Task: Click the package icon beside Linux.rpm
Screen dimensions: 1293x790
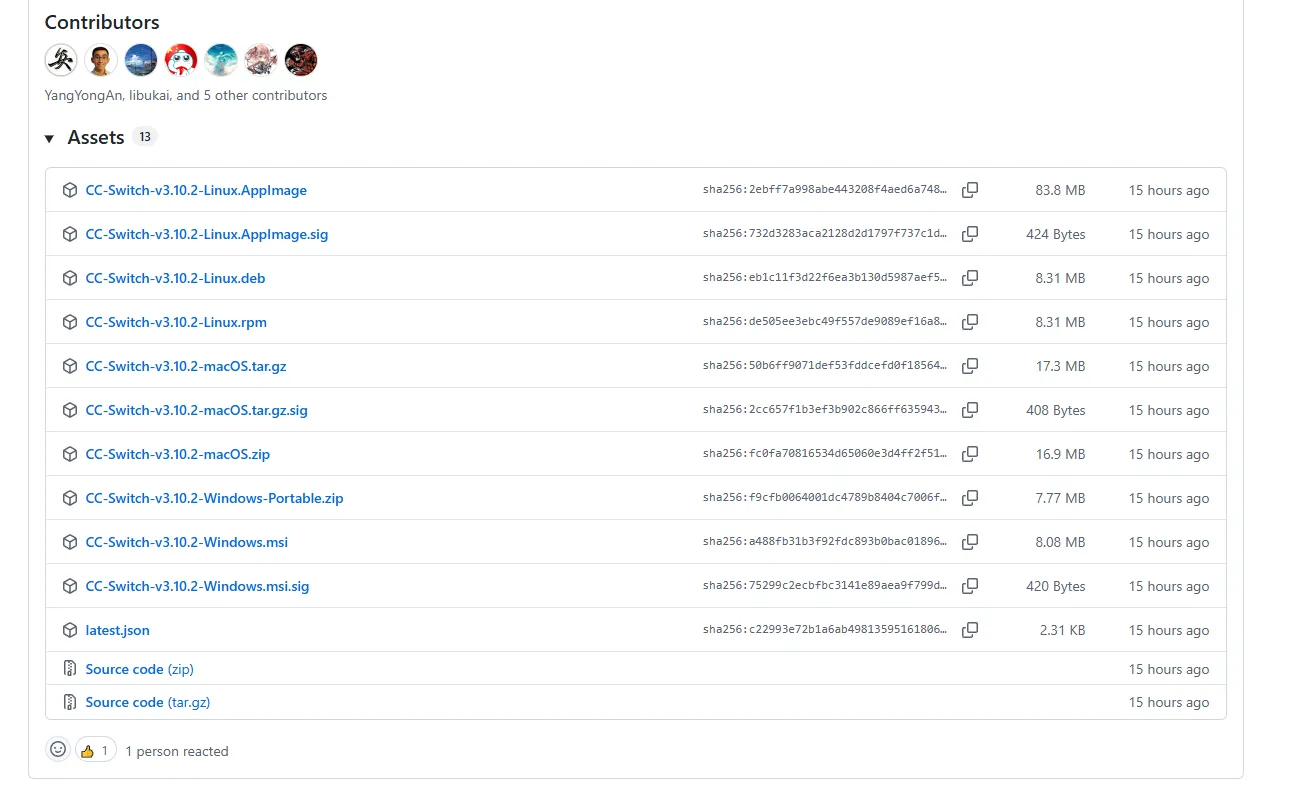Action: coord(70,322)
